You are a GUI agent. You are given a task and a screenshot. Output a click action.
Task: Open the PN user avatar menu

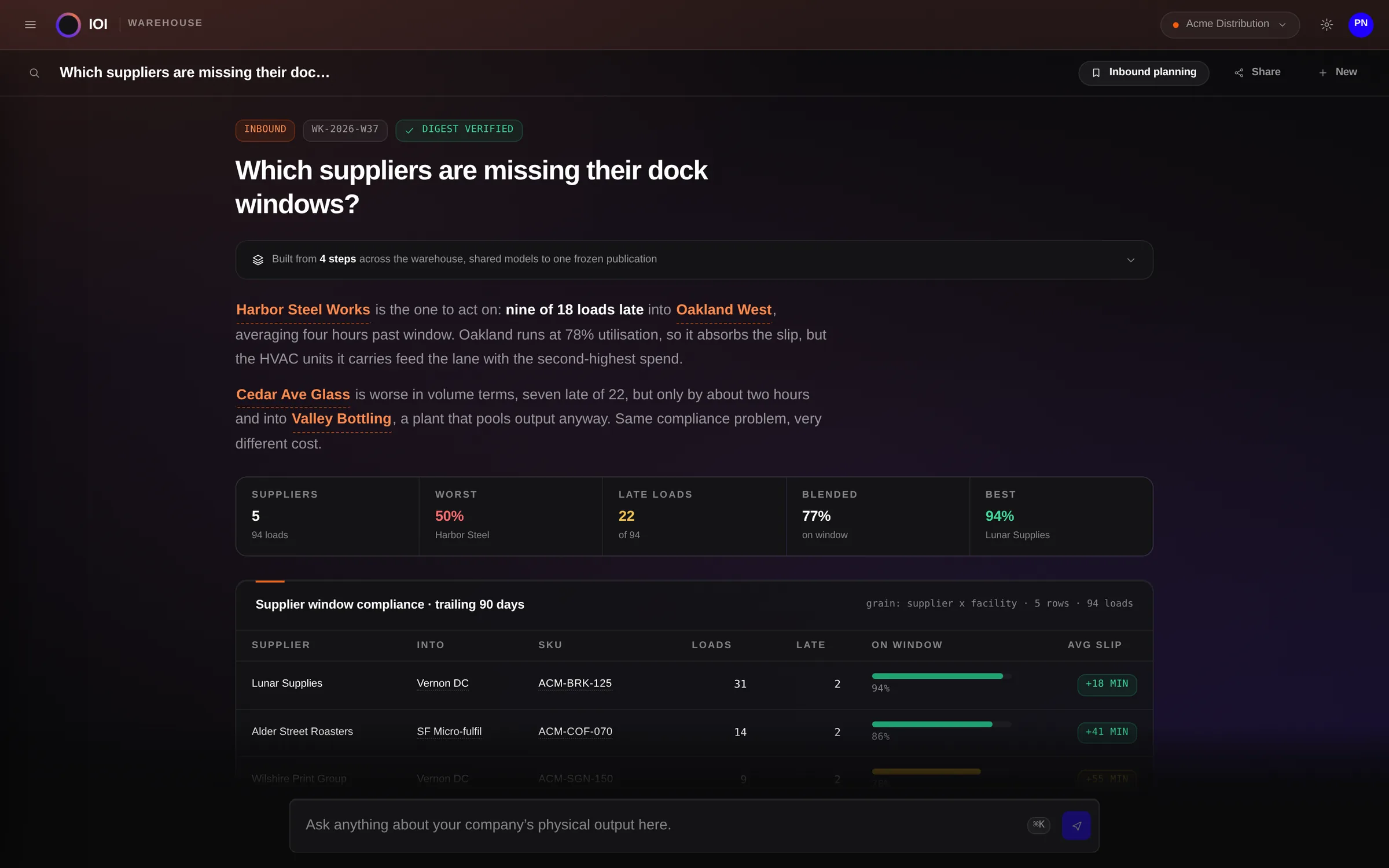1361,24
